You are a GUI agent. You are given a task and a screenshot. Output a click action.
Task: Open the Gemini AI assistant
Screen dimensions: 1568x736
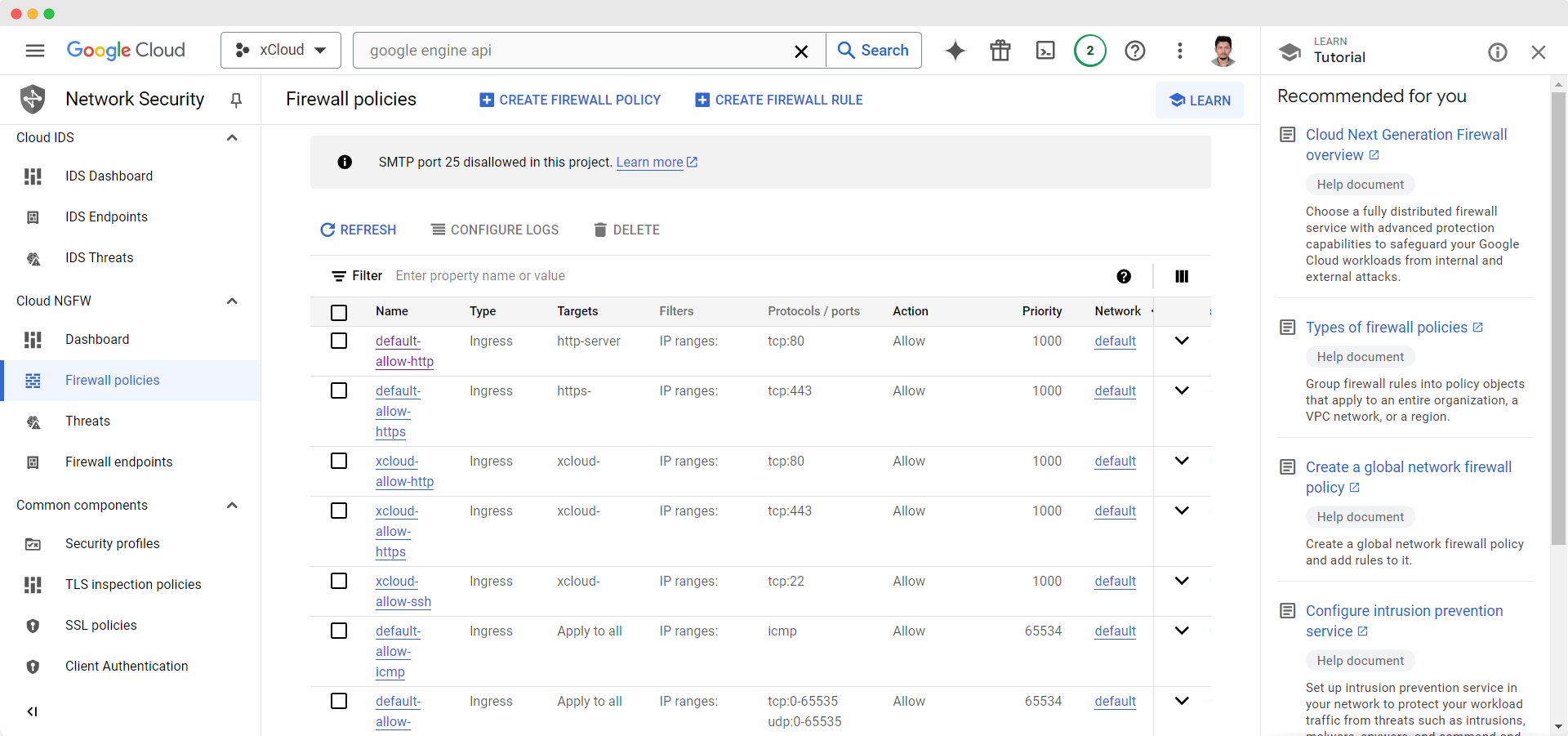[x=955, y=50]
